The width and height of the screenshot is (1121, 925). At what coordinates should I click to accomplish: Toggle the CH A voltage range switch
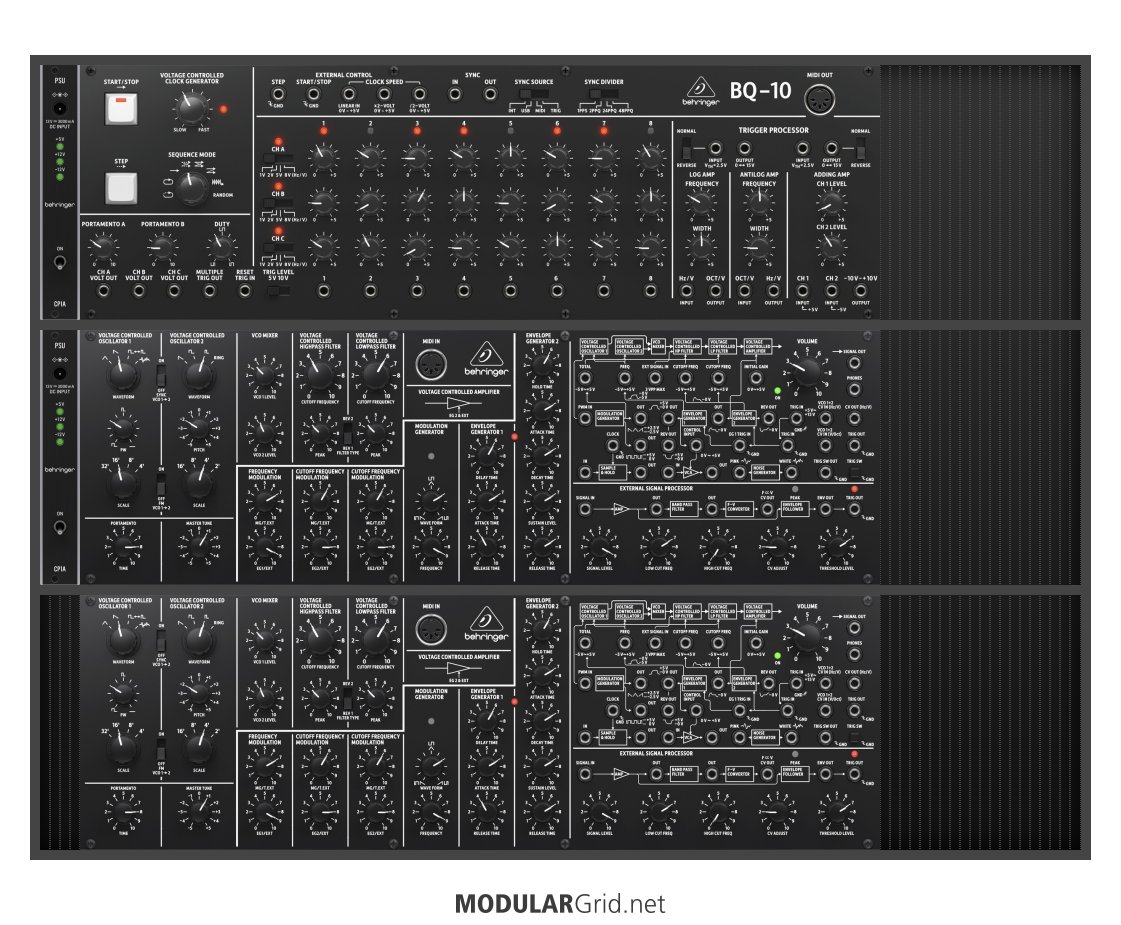[x=278, y=159]
